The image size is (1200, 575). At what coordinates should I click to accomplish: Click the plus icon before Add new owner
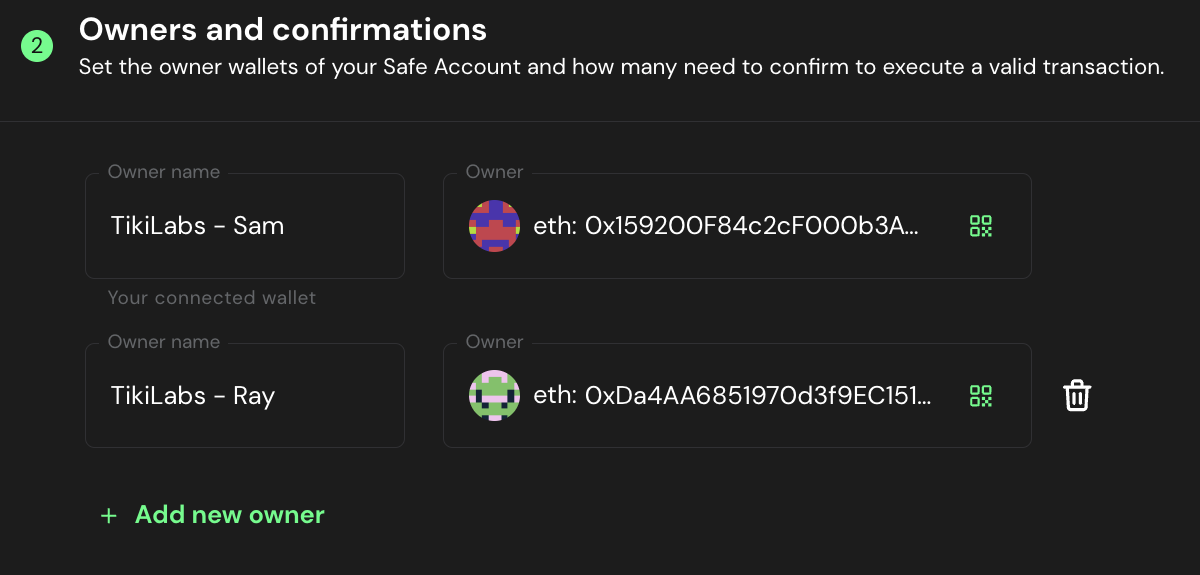(x=108, y=516)
